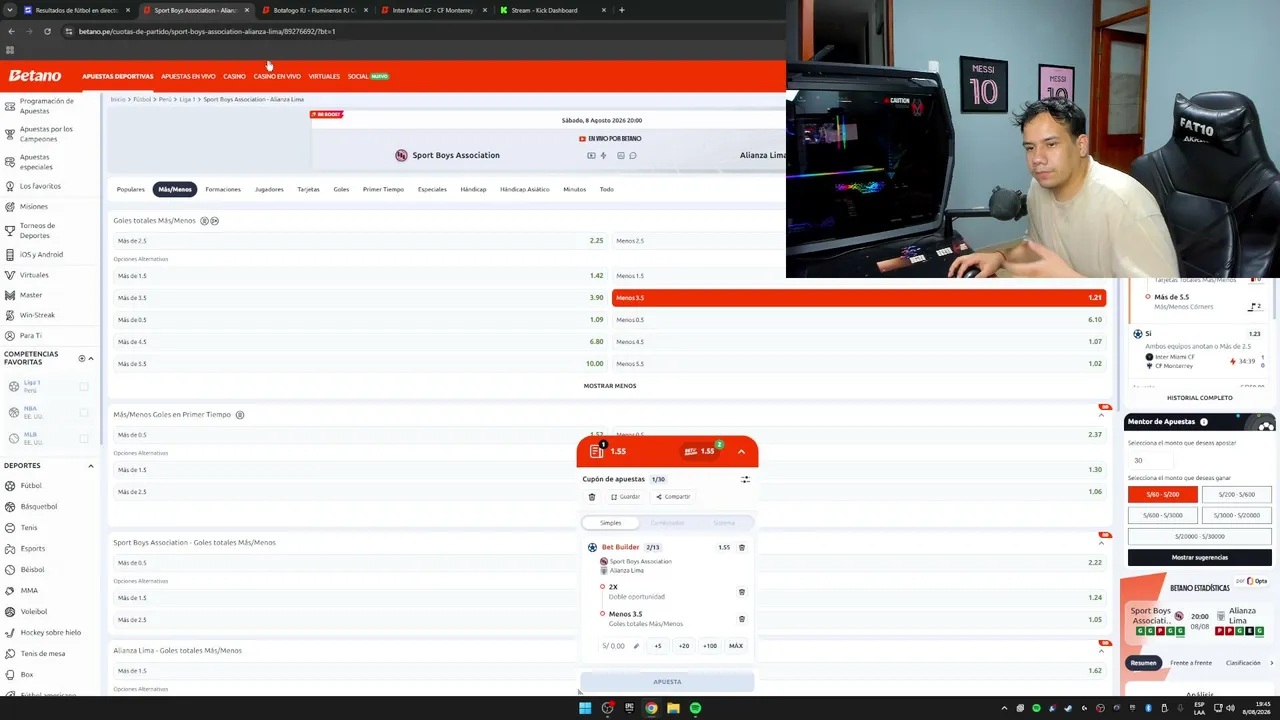Open bet slip settings sliders icon

pos(745,479)
